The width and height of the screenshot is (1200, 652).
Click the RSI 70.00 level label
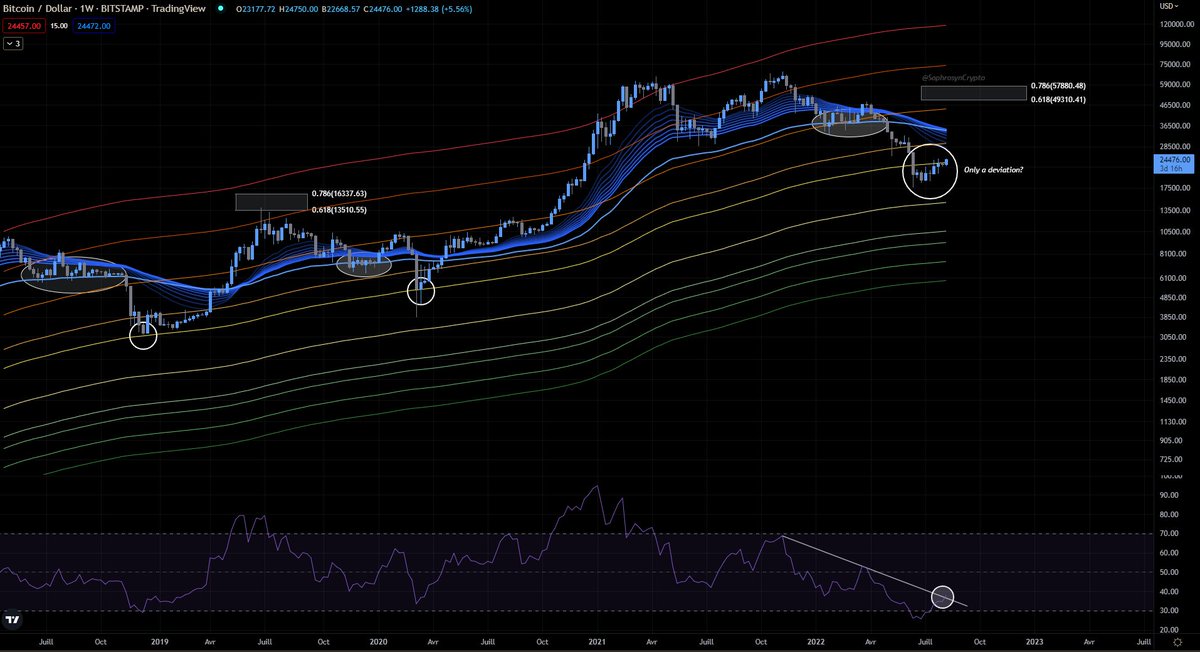click(1167, 534)
